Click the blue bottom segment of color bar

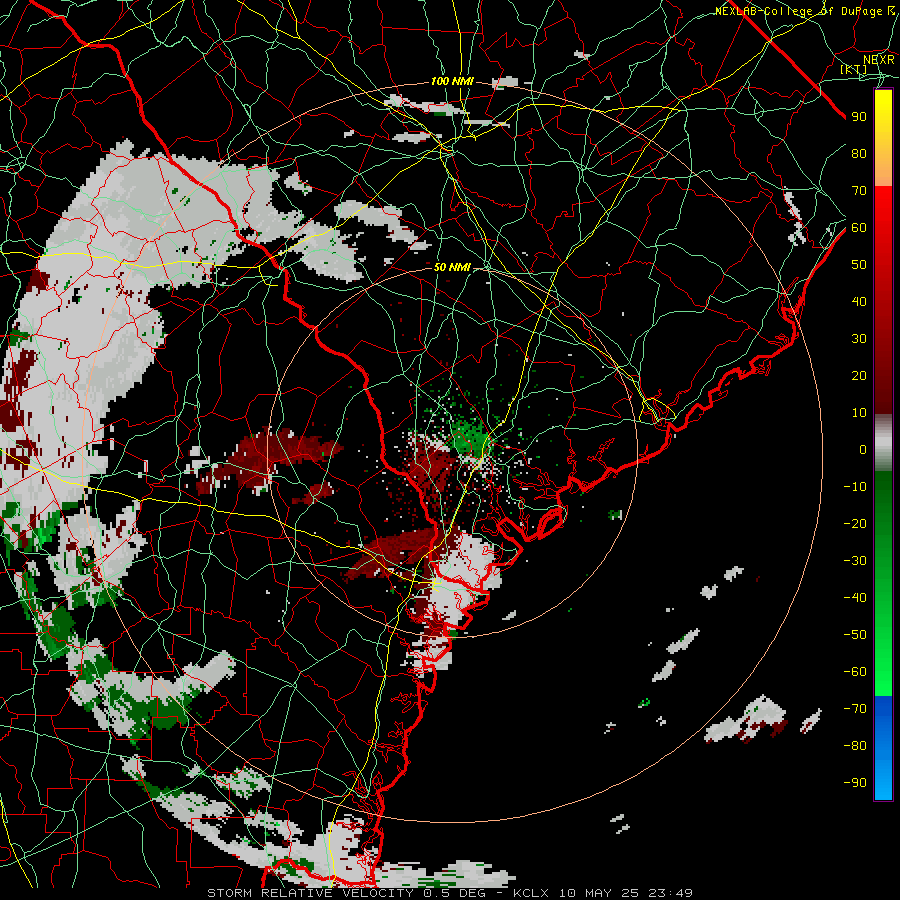tap(883, 748)
